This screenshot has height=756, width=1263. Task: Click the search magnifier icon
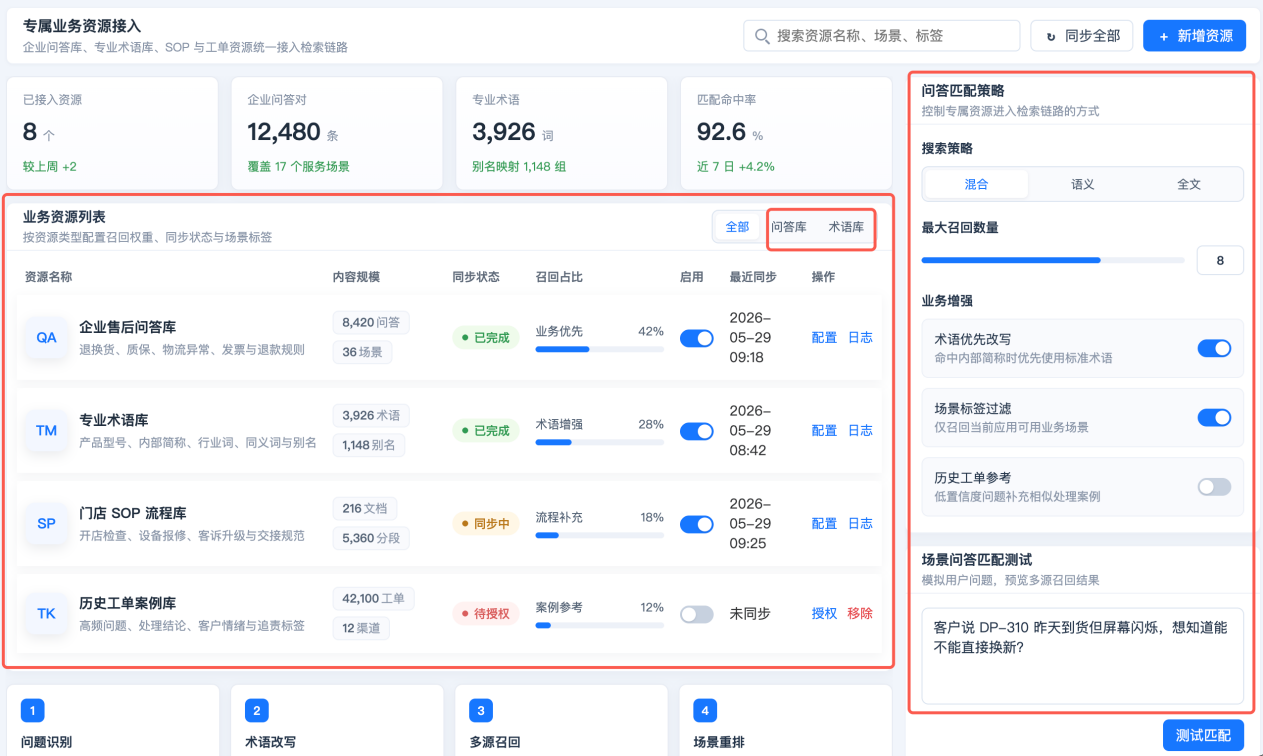click(x=762, y=36)
